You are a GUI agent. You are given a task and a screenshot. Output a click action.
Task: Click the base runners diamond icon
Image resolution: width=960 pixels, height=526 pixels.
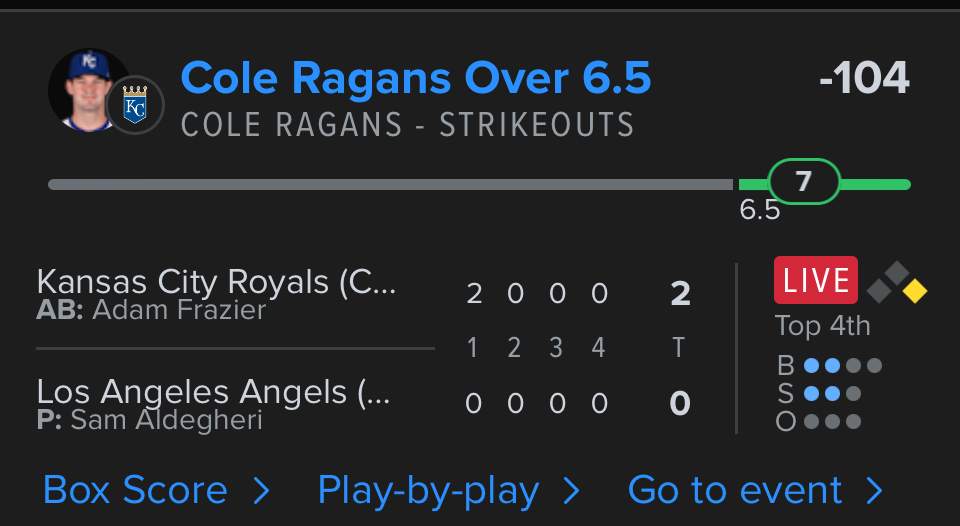coord(896,283)
